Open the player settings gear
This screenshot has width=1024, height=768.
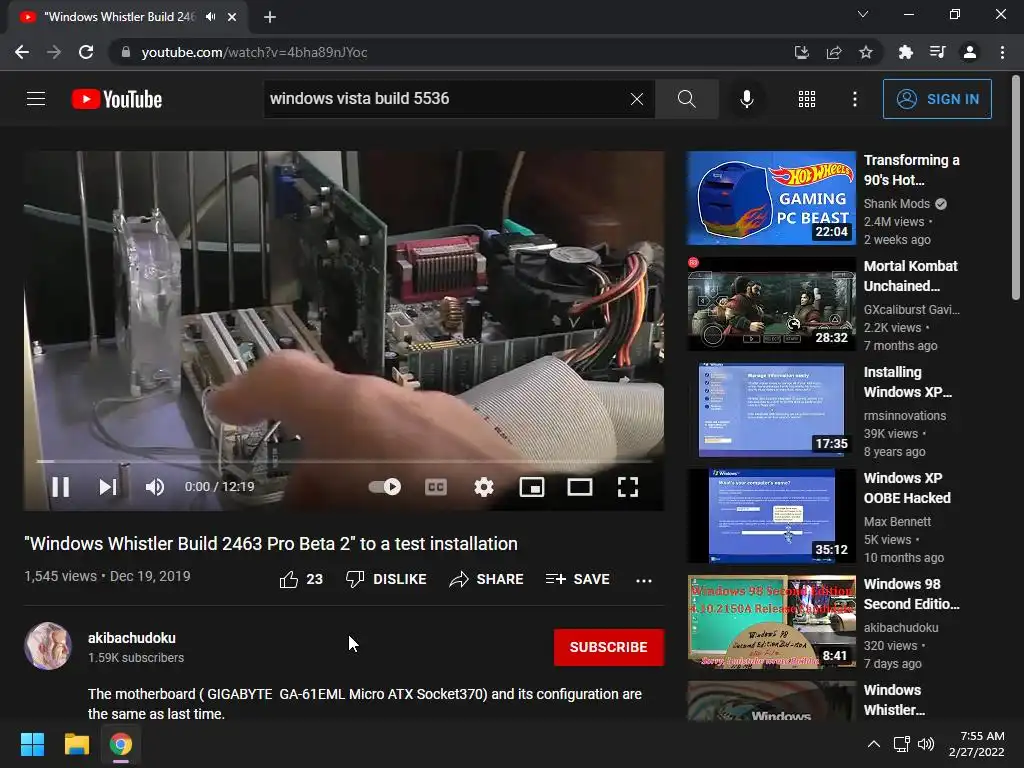(484, 487)
